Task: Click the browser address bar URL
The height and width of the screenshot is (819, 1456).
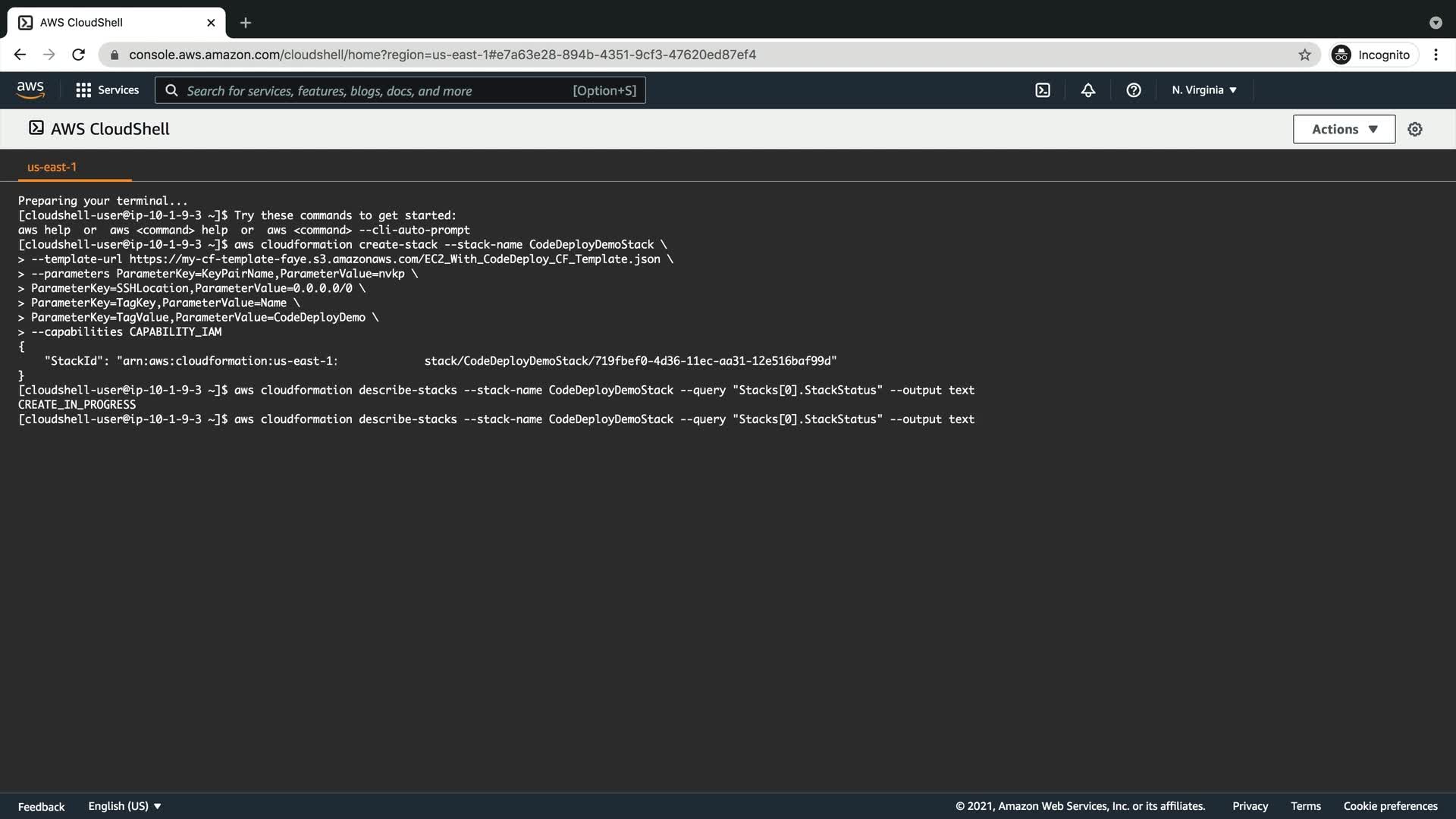Action: pos(442,55)
